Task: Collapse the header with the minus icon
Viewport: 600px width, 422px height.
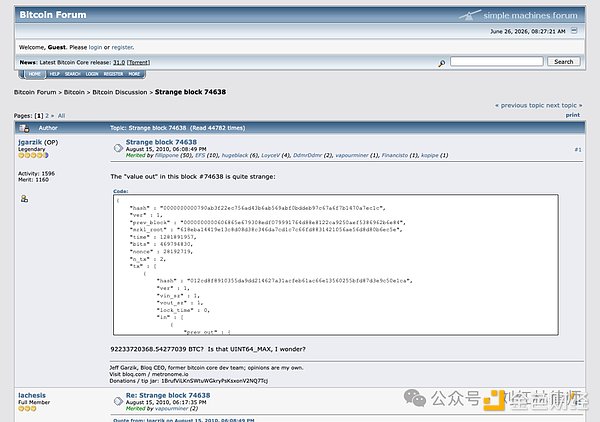Action: point(574,31)
